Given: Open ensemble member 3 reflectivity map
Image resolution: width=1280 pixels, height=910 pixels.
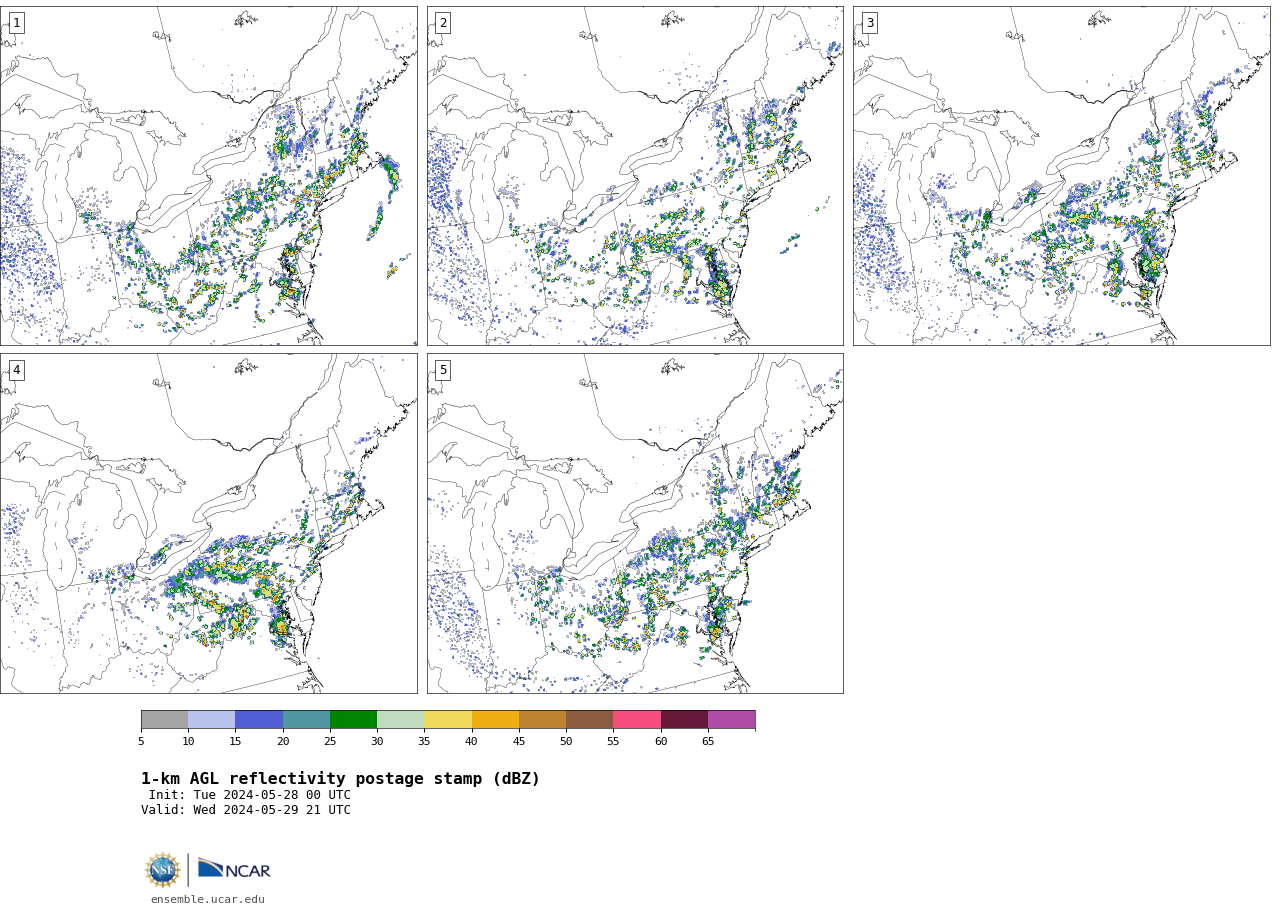Looking at the screenshot, I should click(x=1062, y=176).
